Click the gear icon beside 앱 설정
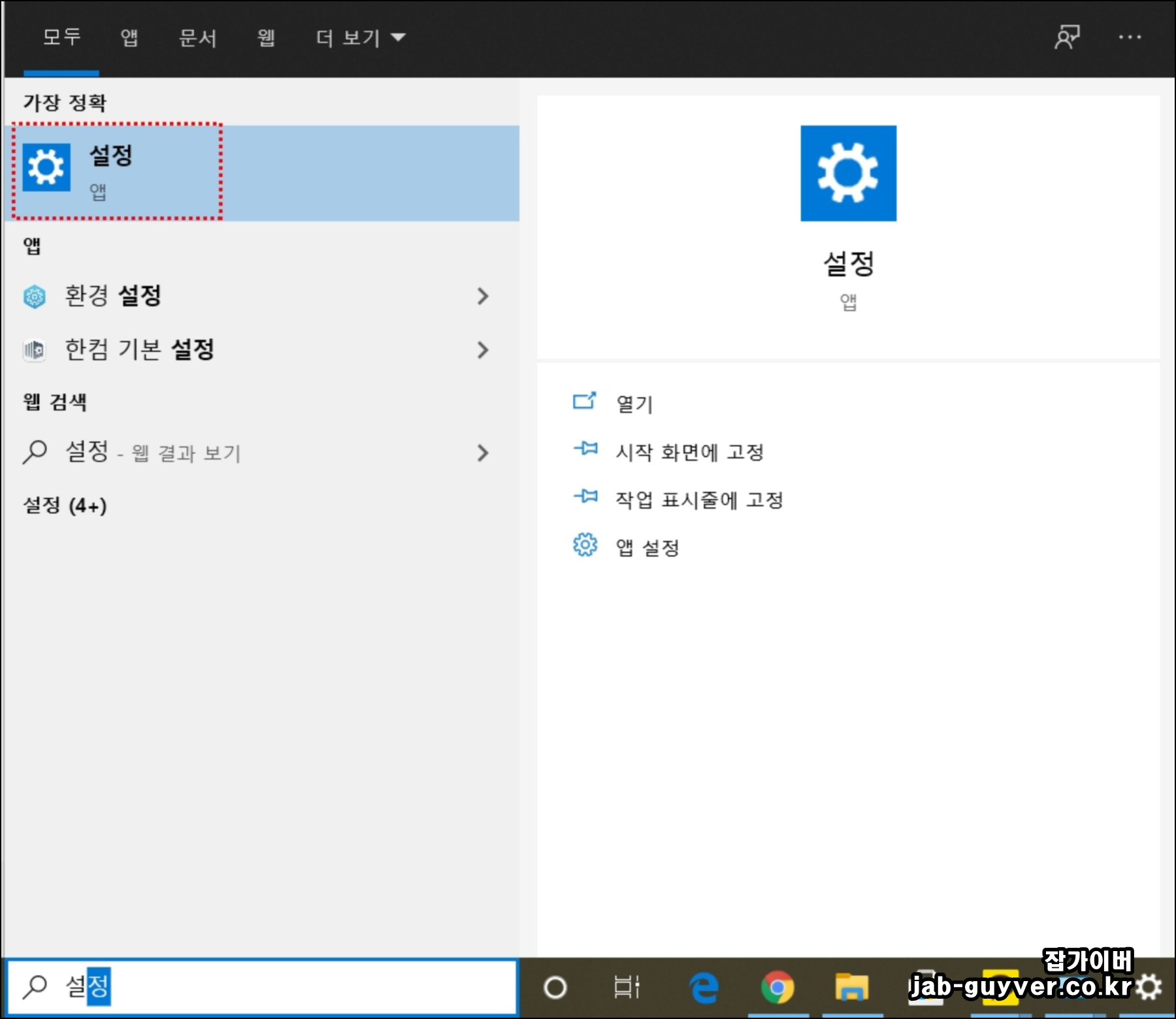Screen dimensions: 1176x1019 [x=585, y=544]
